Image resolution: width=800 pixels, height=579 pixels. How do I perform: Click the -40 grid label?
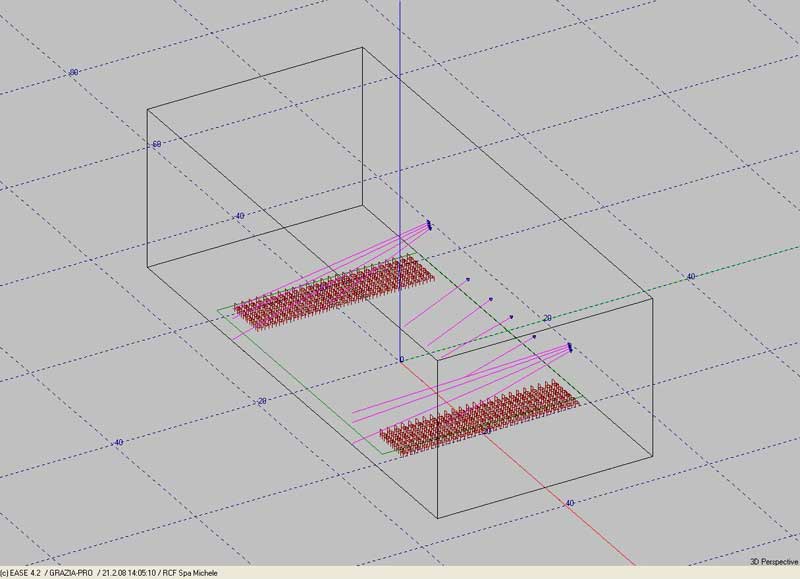point(116,442)
